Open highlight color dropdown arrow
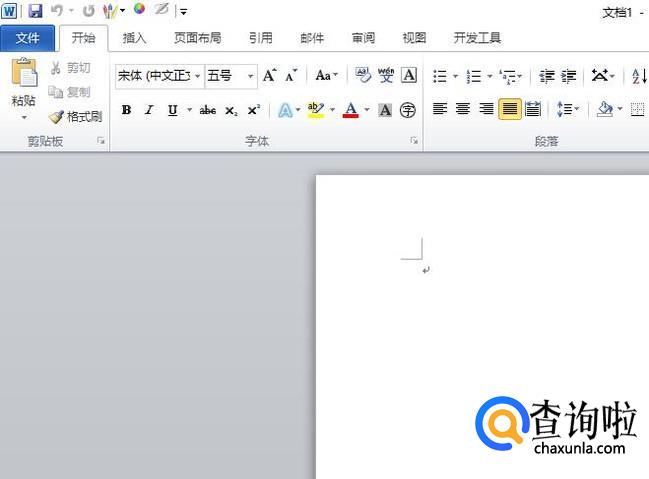The height and width of the screenshot is (479, 649). [332, 110]
